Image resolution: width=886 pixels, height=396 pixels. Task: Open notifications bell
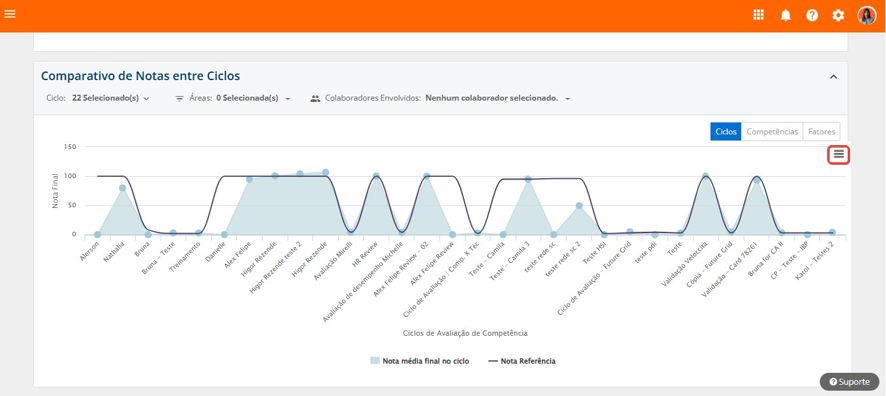coord(785,15)
